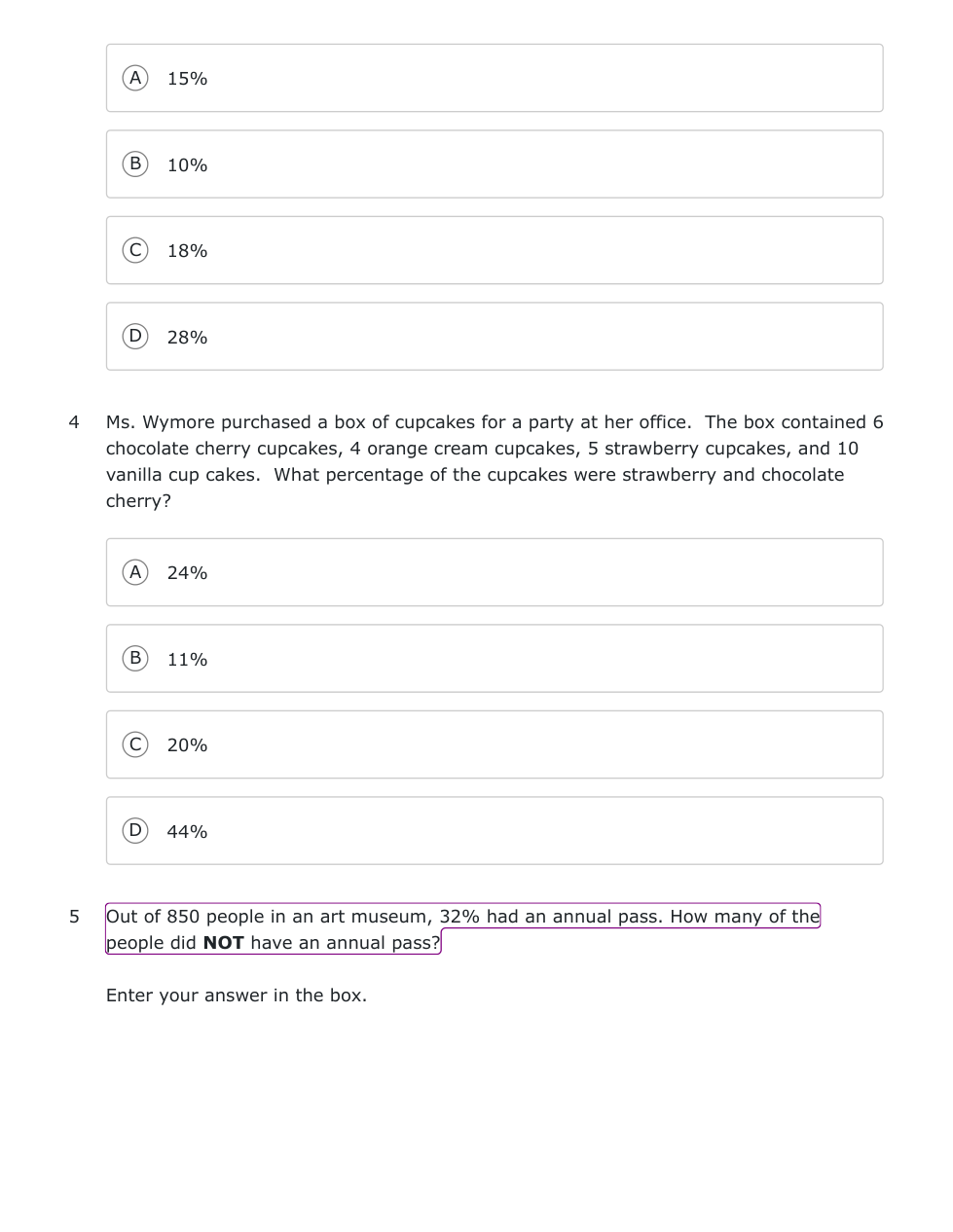The width and height of the screenshot is (953, 1232).
Task: Select the circled D beside 28%
Action: [x=135, y=336]
